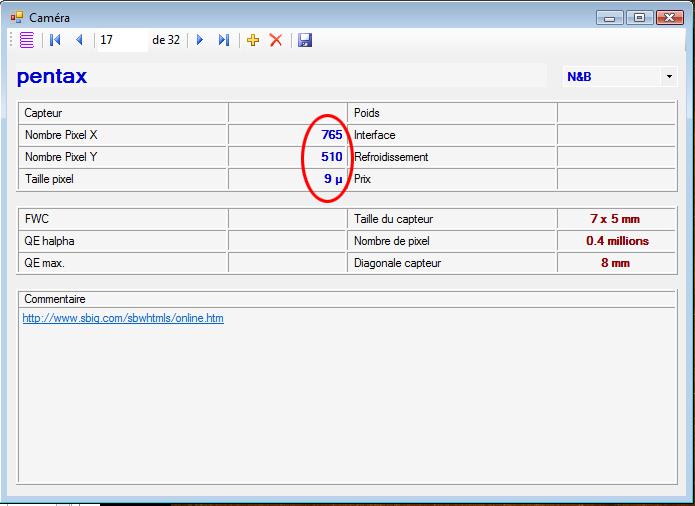Screen dimensions: 695x506
Task: Click the record number field showing 17
Action: (122, 40)
